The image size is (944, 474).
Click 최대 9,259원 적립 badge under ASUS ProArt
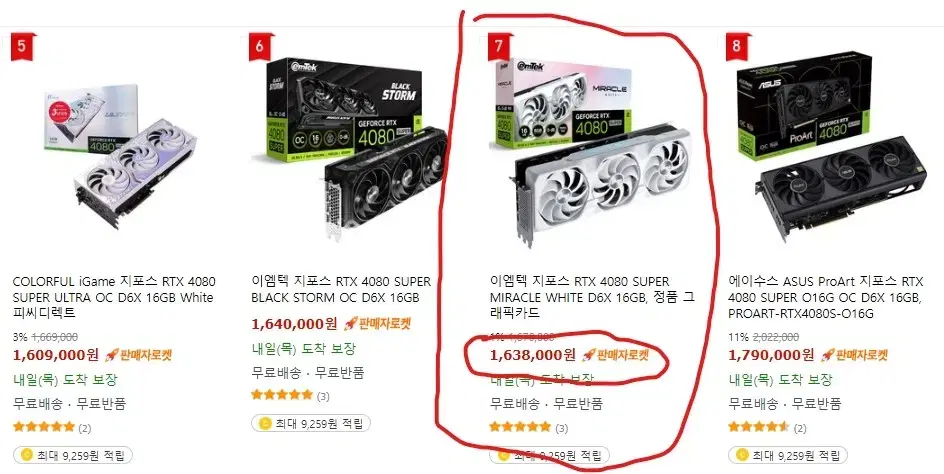tap(787, 455)
